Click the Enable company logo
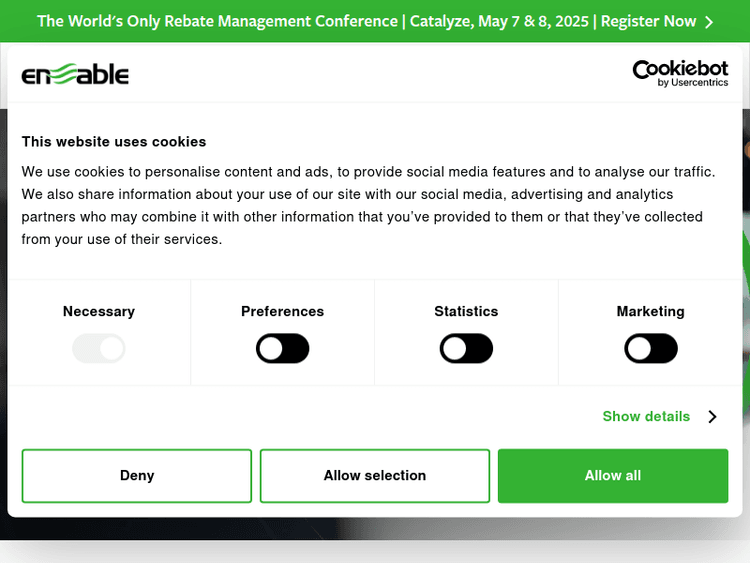 tap(75, 74)
